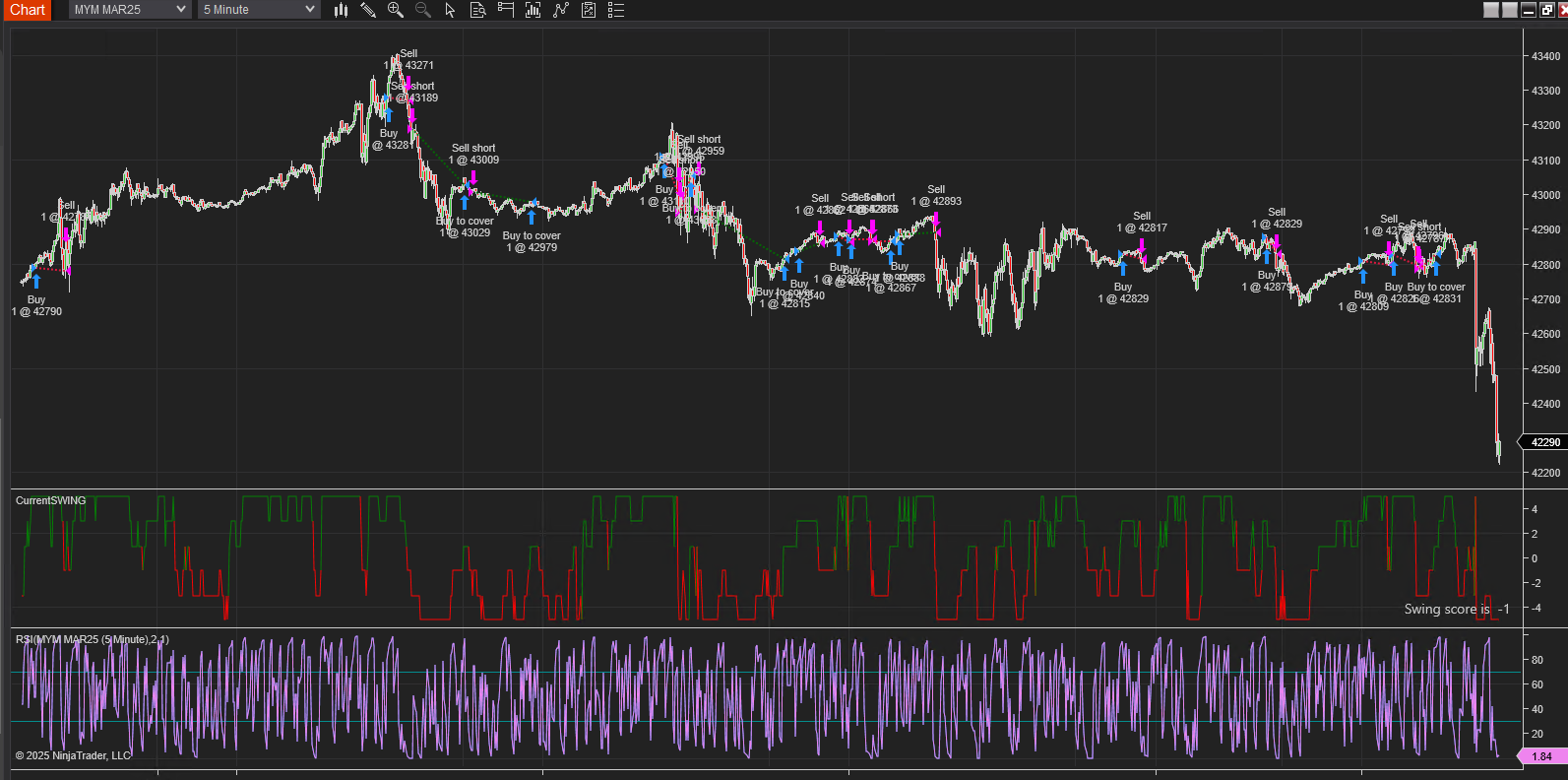Toggle the data box icon

point(478,10)
